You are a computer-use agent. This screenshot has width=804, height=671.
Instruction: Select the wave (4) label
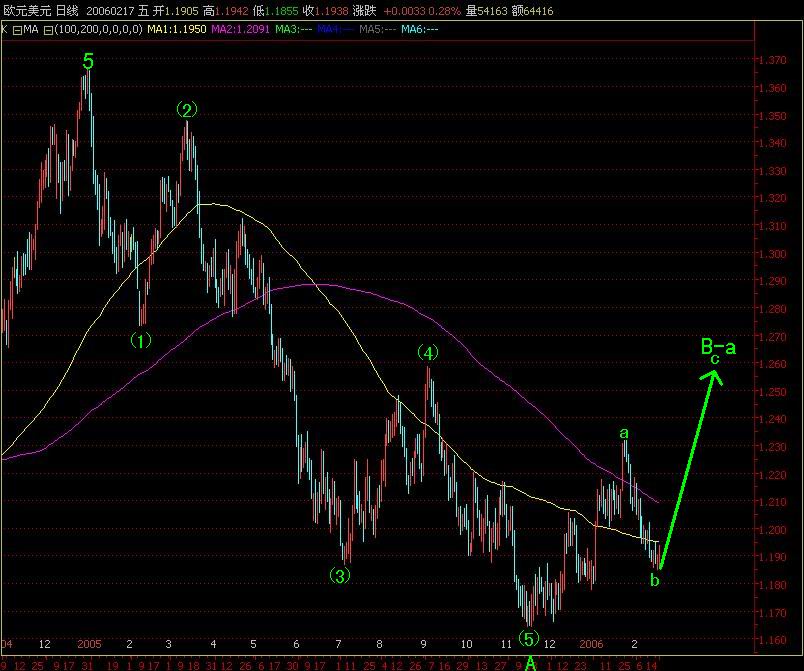click(x=428, y=353)
